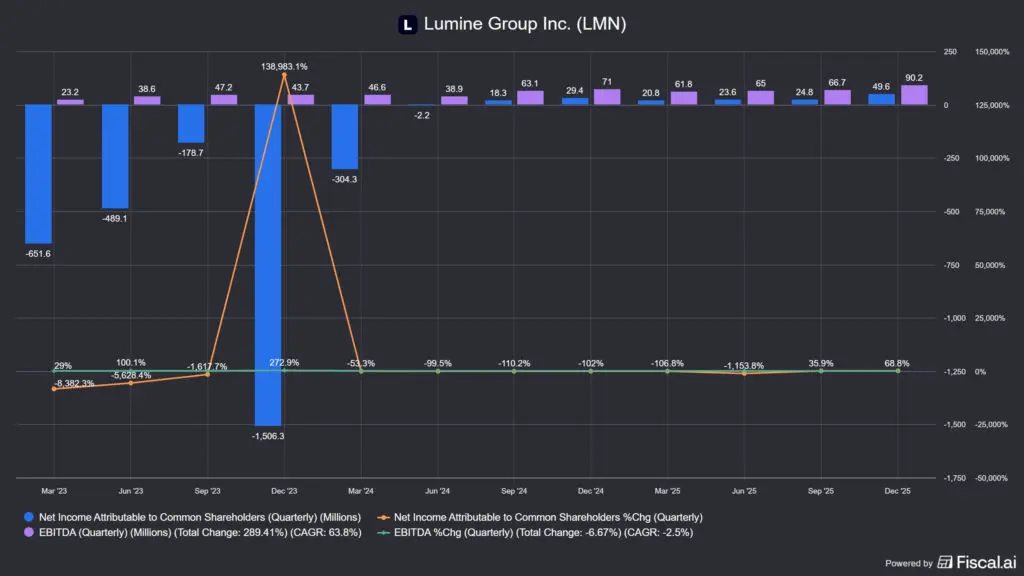Click orange line point at Mar '23
Screen dimensions: 1024x576
(54, 389)
